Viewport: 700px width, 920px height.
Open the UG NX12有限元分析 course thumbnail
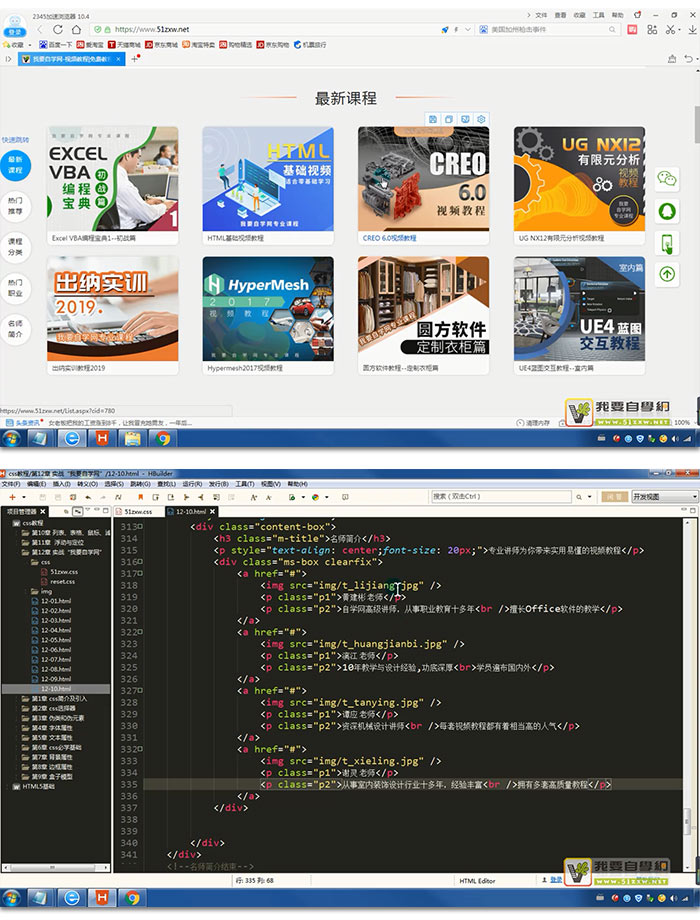pyautogui.click(x=579, y=179)
